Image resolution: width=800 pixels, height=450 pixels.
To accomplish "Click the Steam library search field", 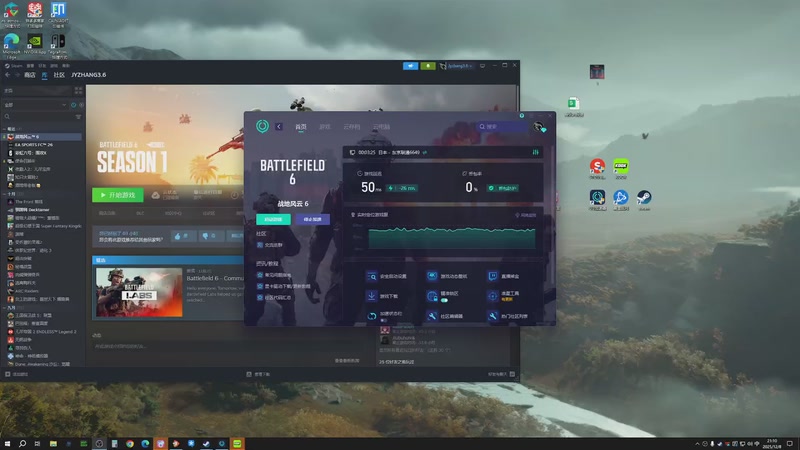I will (38, 117).
